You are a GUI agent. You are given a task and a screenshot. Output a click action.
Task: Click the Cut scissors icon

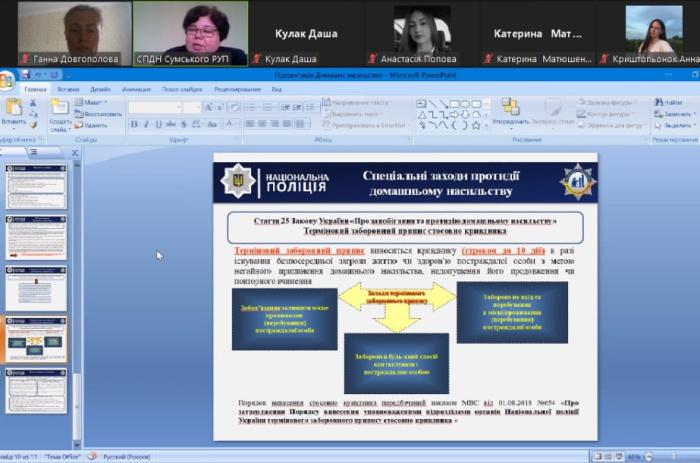(x=35, y=102)
